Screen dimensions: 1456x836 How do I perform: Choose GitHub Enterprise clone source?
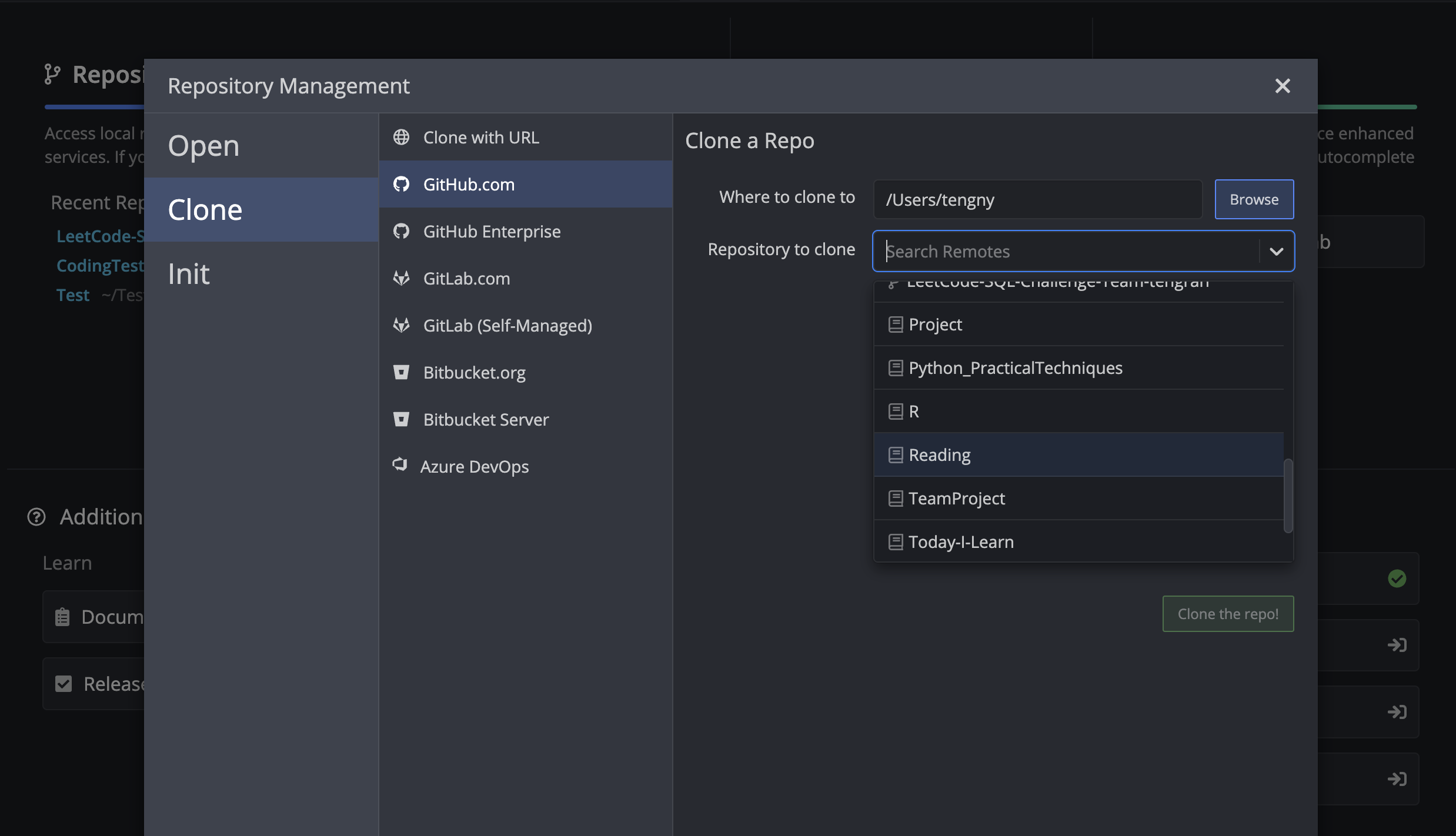[x=526, y=231]
